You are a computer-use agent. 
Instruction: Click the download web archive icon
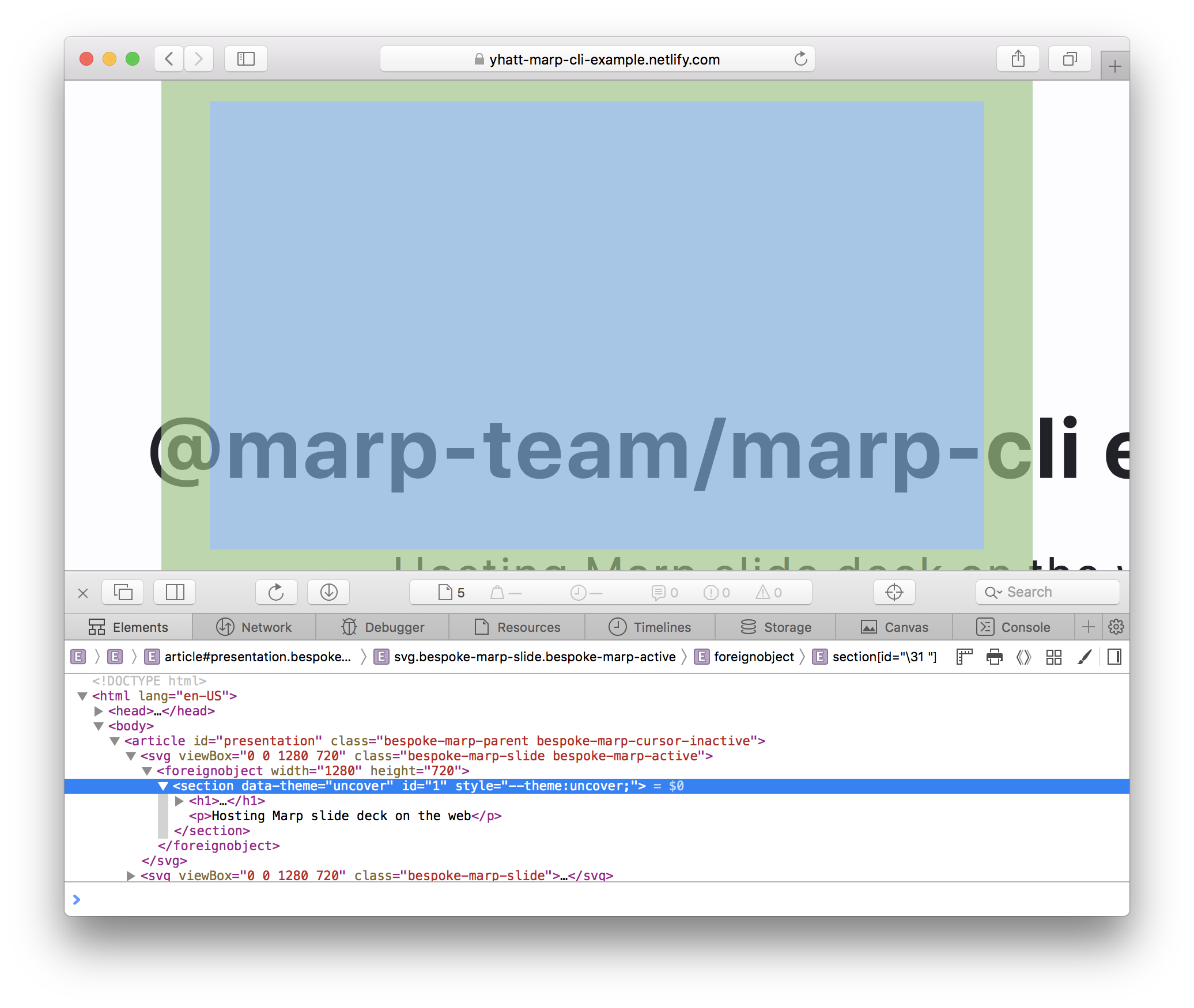(x=328, y=592)
